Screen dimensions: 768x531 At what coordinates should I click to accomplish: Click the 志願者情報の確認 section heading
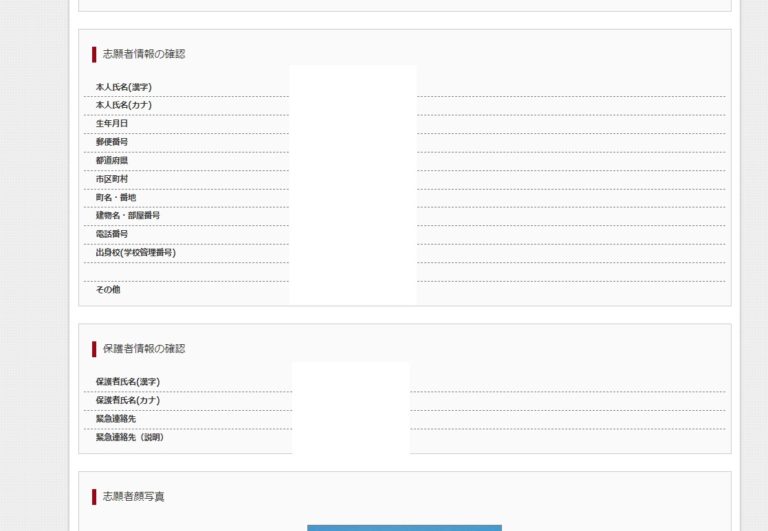coord(143,54)
